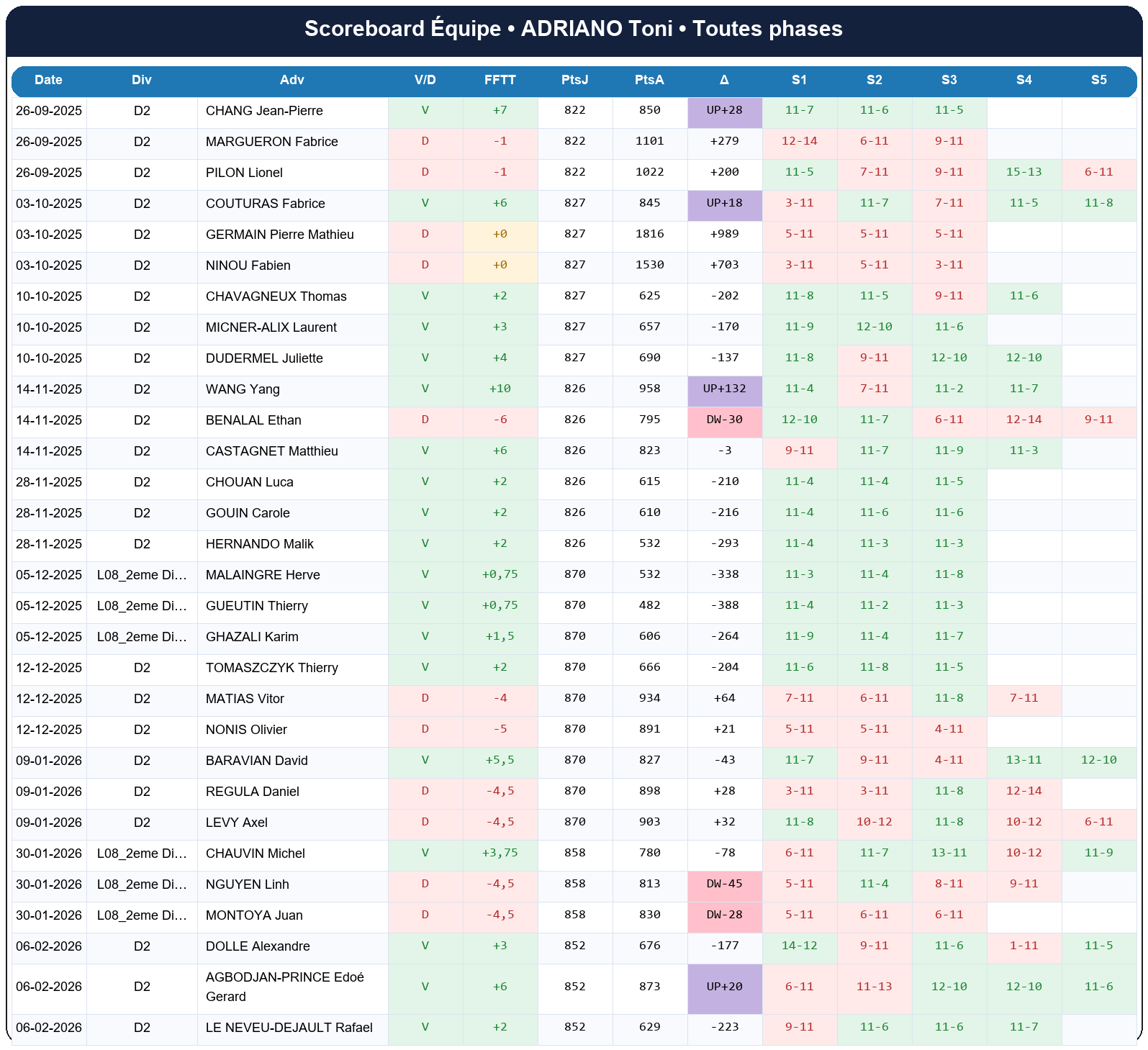Select the V/D column header
Screen dimensions: 1148x1050
(425, 80)
